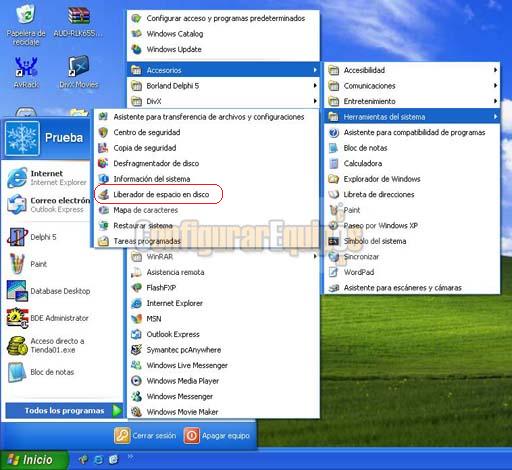Expand the Comunicaciones submenu
512x470 pixels.
point(412,86)
